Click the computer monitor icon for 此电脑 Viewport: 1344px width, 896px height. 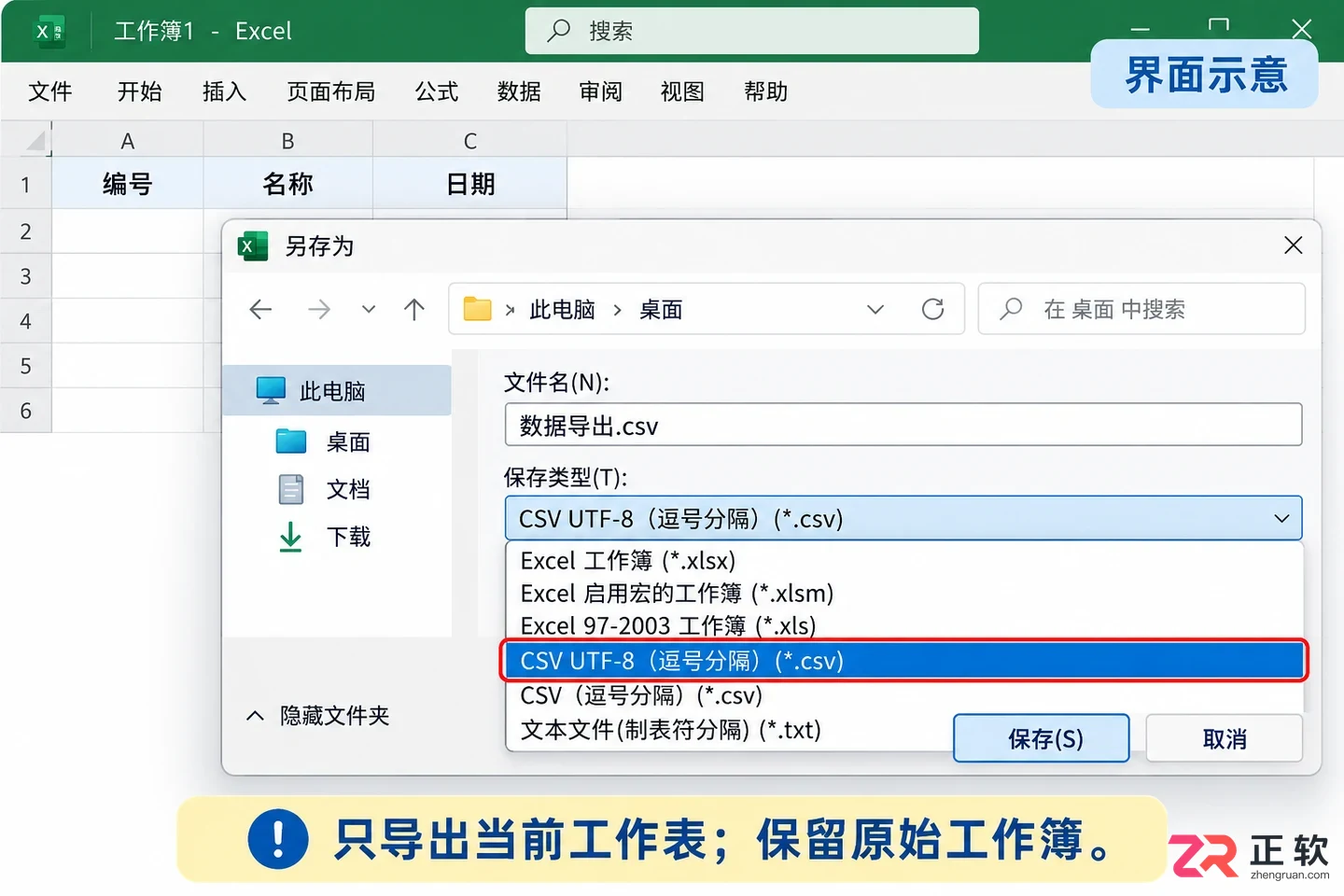point(271,390)
